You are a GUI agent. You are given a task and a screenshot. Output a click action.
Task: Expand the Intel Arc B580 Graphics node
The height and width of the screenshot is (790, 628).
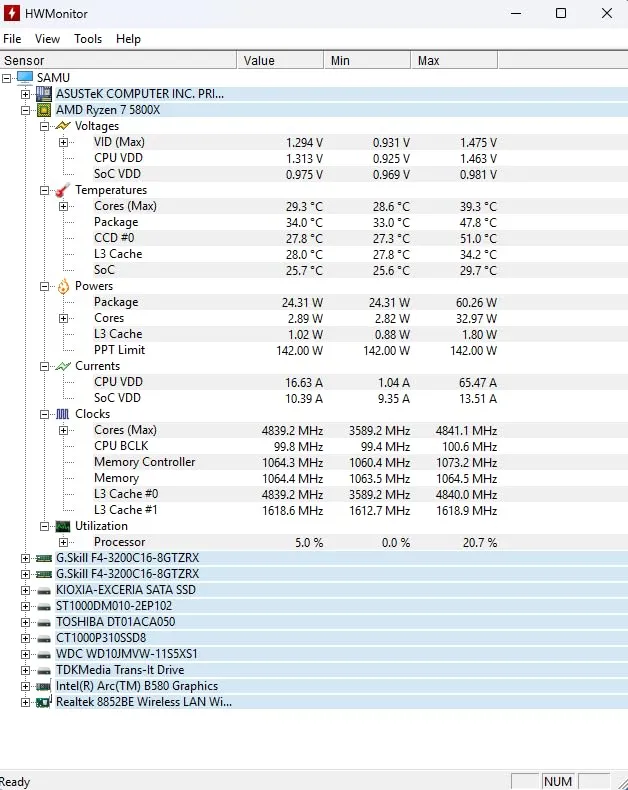point(25,686)
